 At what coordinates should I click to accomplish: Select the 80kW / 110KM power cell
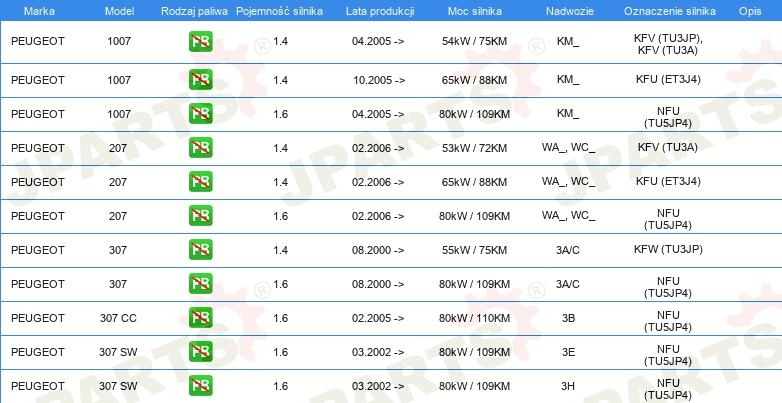click(x=474, y=318)
